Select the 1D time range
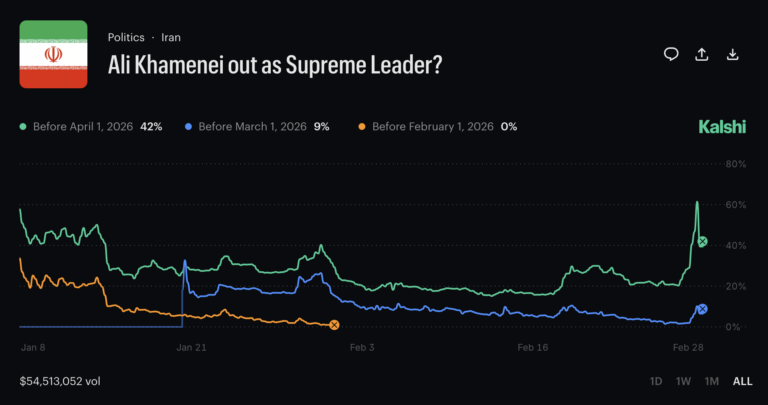The image size is (768, 405). click(656, 381)
